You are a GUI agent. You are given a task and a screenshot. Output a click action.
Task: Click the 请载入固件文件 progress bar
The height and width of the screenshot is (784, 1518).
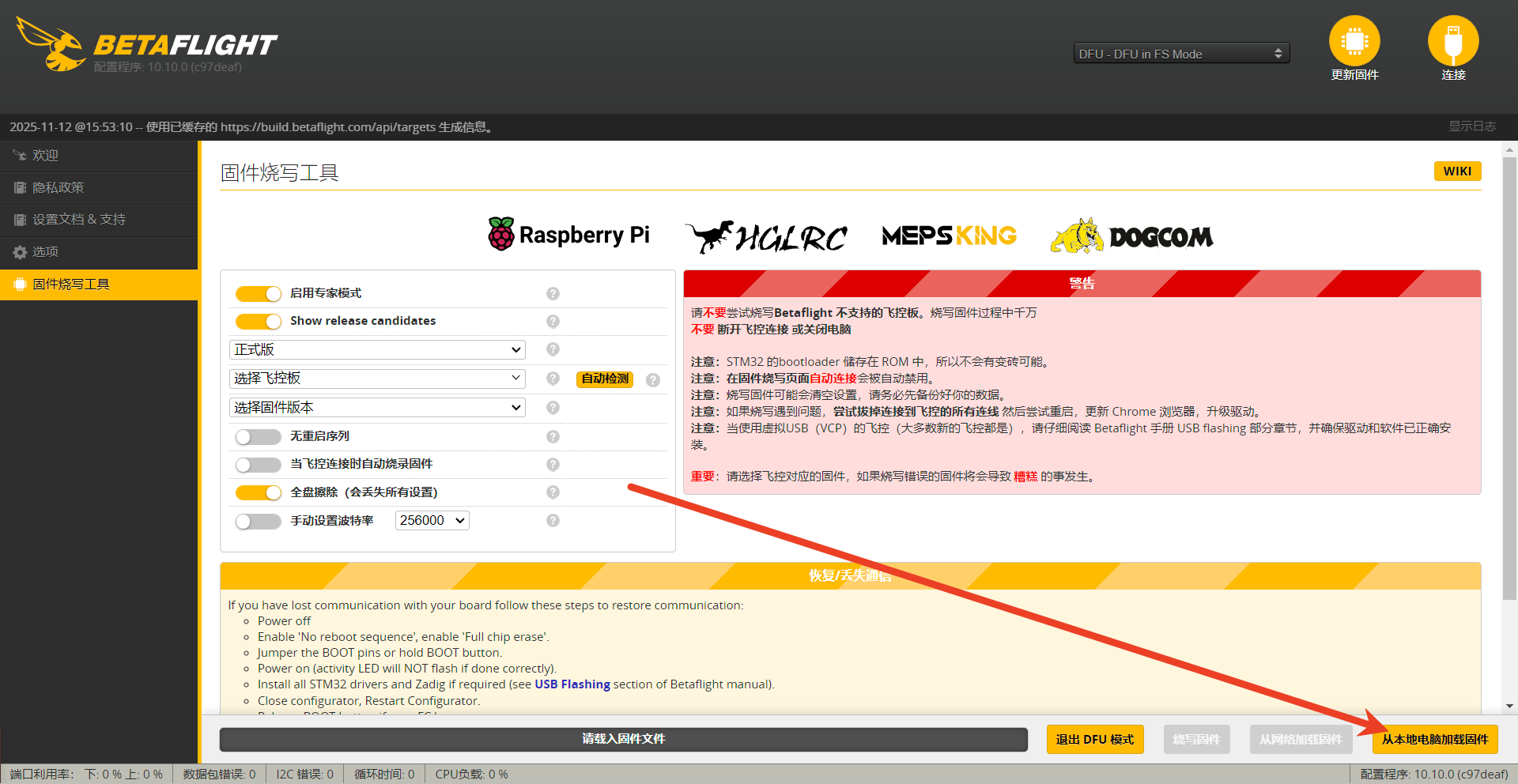pos(623,740)
